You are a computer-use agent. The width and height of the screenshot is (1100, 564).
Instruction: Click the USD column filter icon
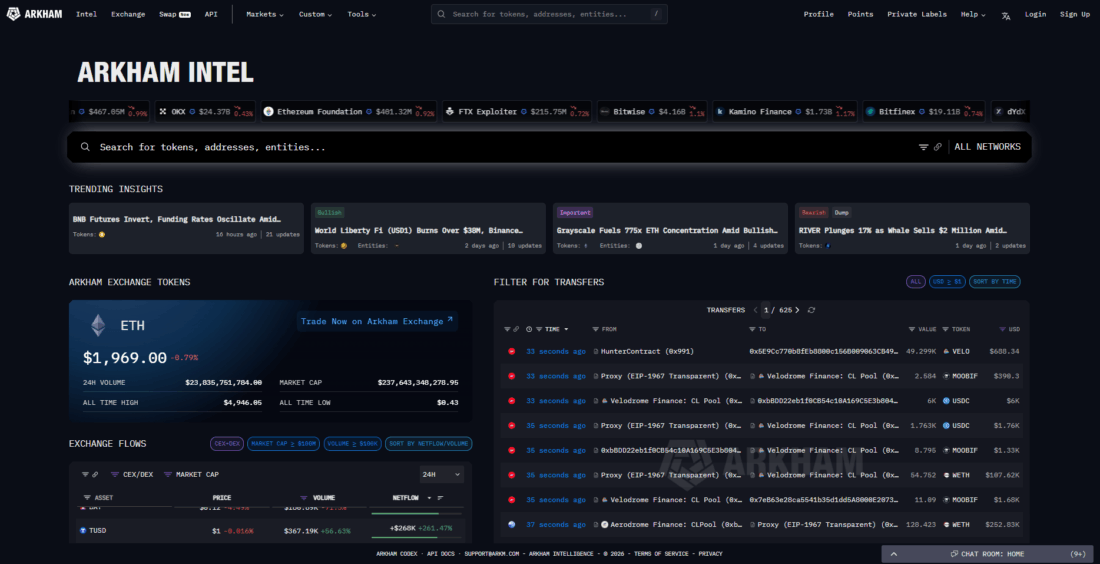[1002, 329]
